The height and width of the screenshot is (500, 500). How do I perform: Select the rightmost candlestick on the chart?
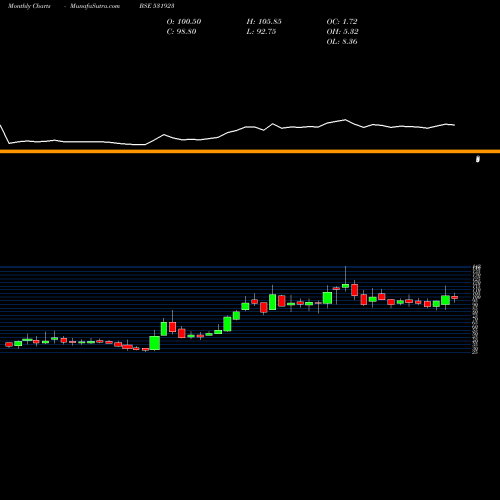point(454,297)
